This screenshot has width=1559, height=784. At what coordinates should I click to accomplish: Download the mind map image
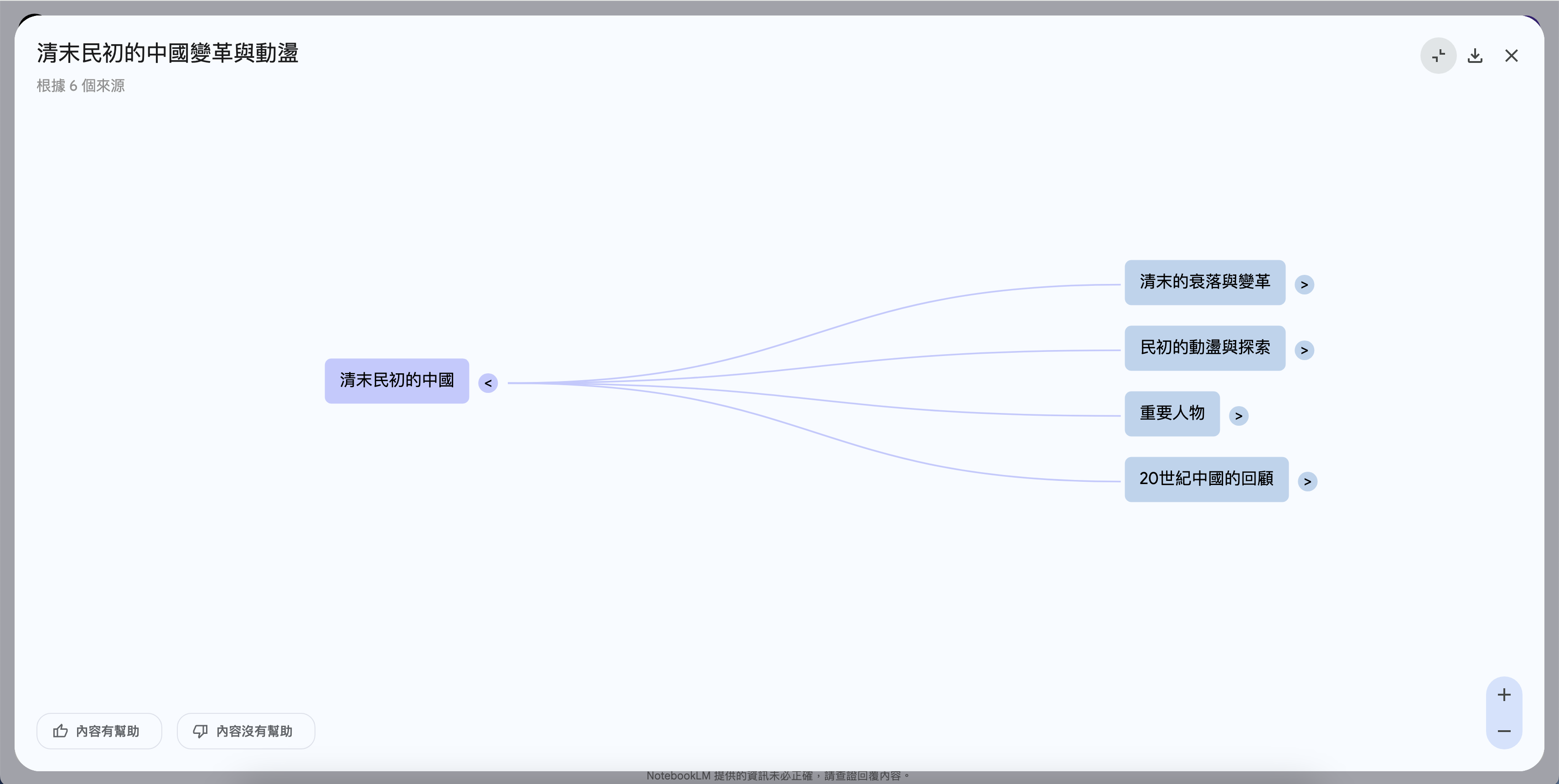[1475, 56]
